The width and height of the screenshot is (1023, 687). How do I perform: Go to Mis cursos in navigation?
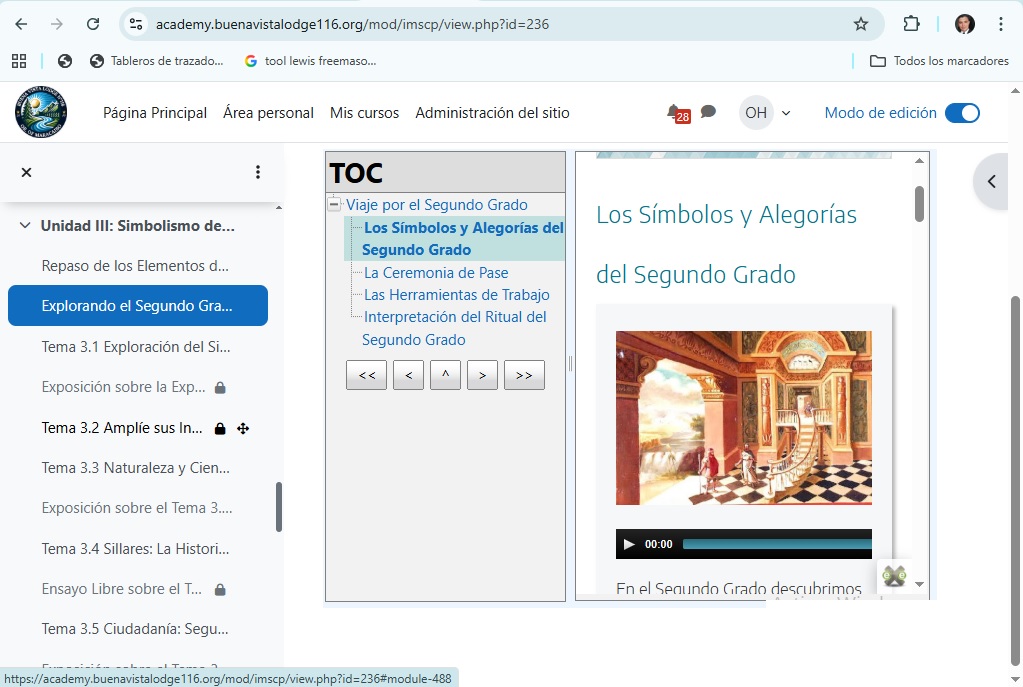point(364,113)
